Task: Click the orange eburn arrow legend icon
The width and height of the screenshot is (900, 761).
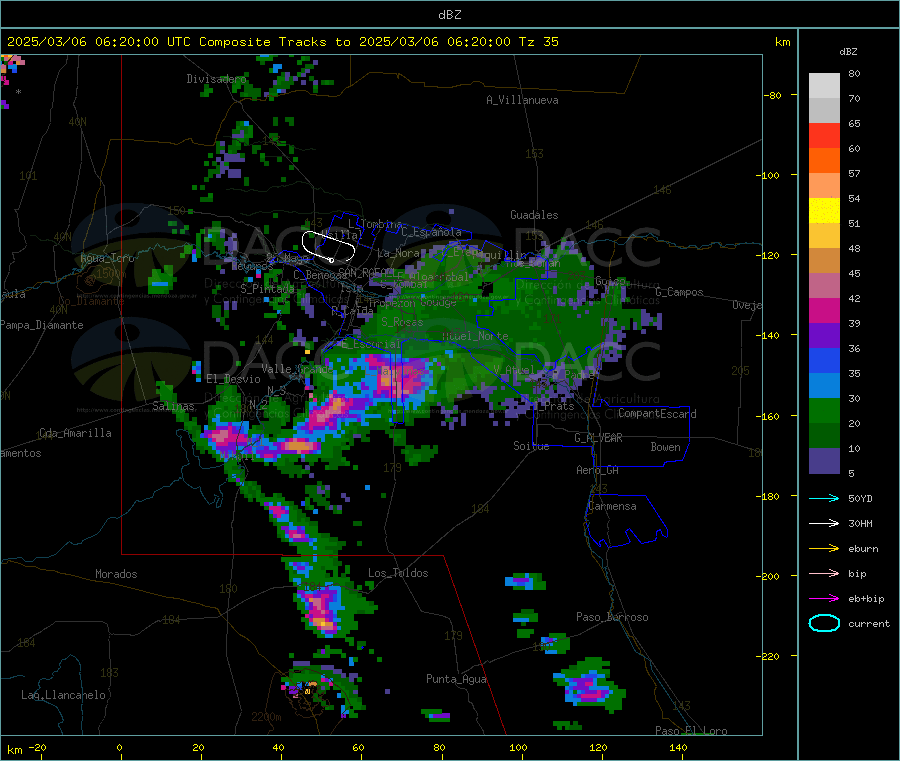Action: [824, 548]
